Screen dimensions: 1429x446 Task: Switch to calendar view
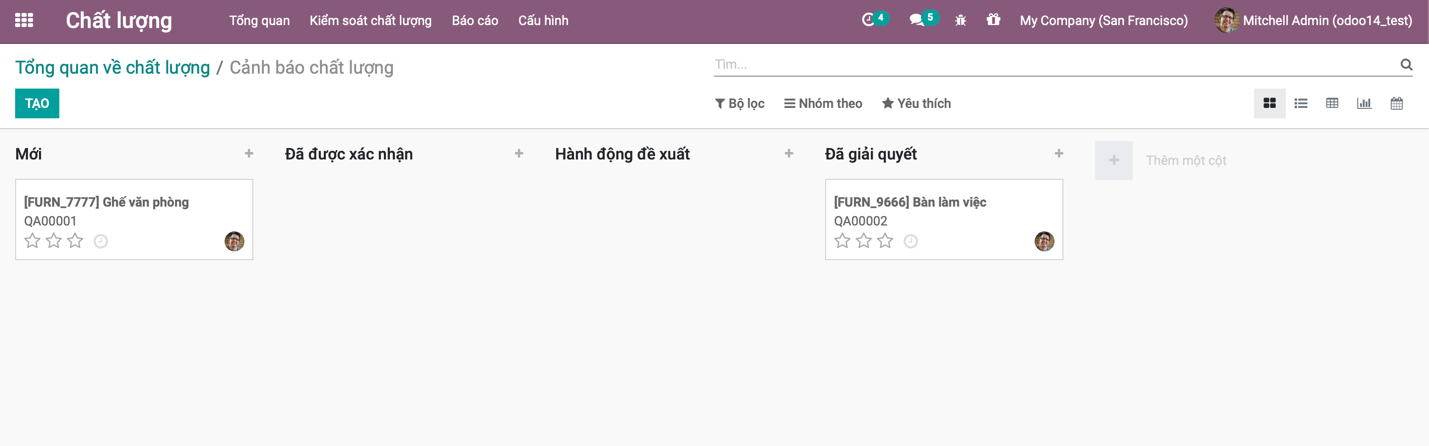1397,103
